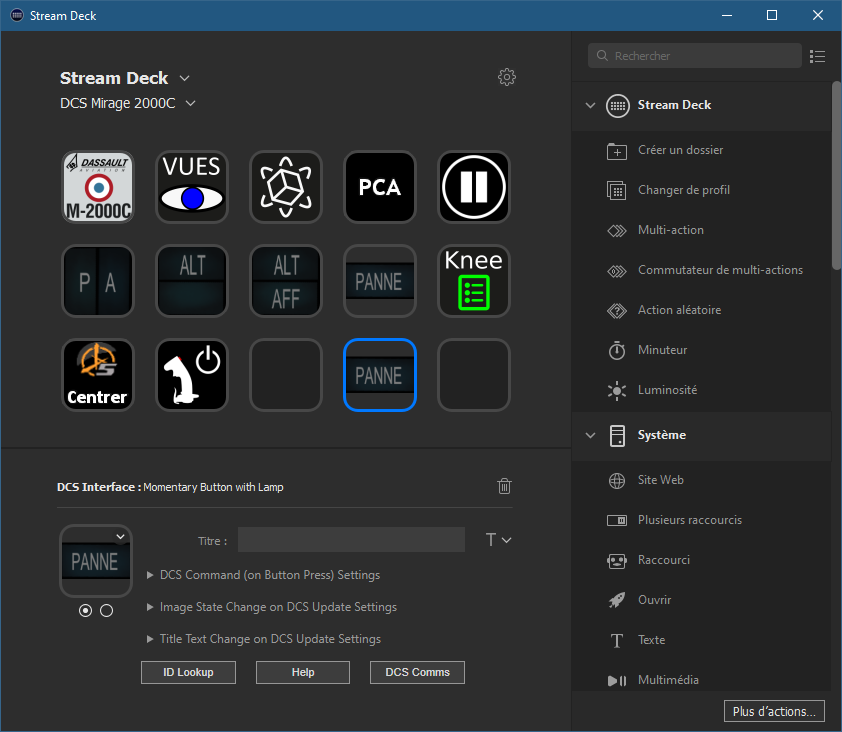Select the PCA key
842x732 pixels.
click(x=380, y=187)
